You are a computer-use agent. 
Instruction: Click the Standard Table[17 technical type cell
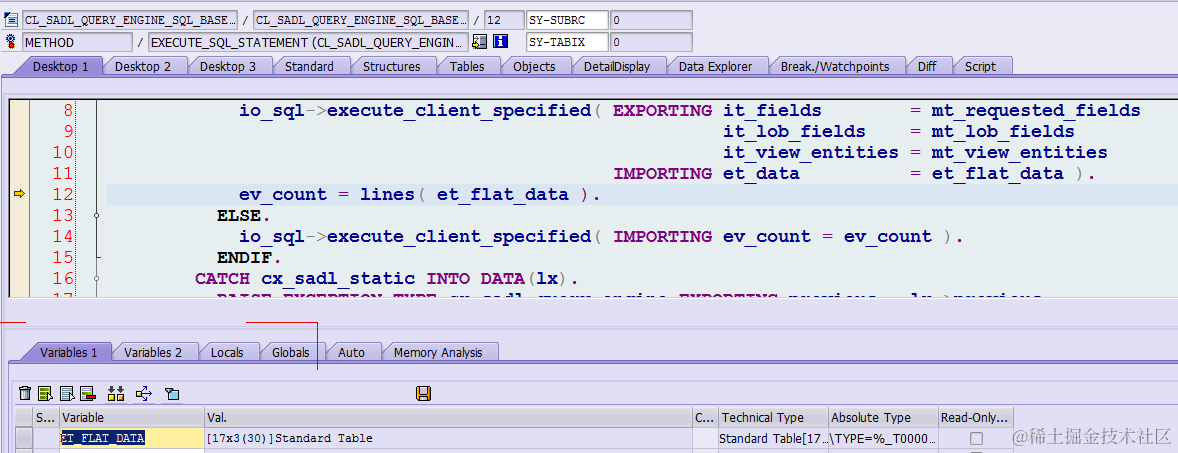tap(773, 438)
